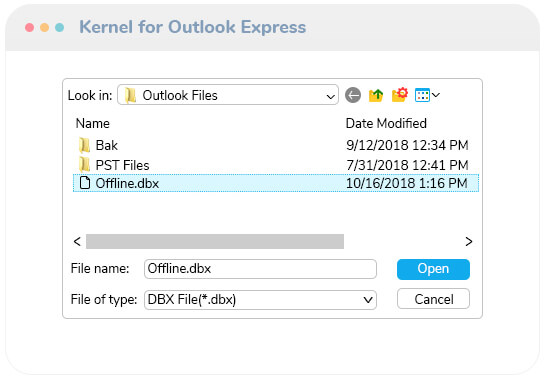Click the teal window maximize dot
Image resolution: width=545 pixels, height=380 pixels.
click(x=59, y=27)
